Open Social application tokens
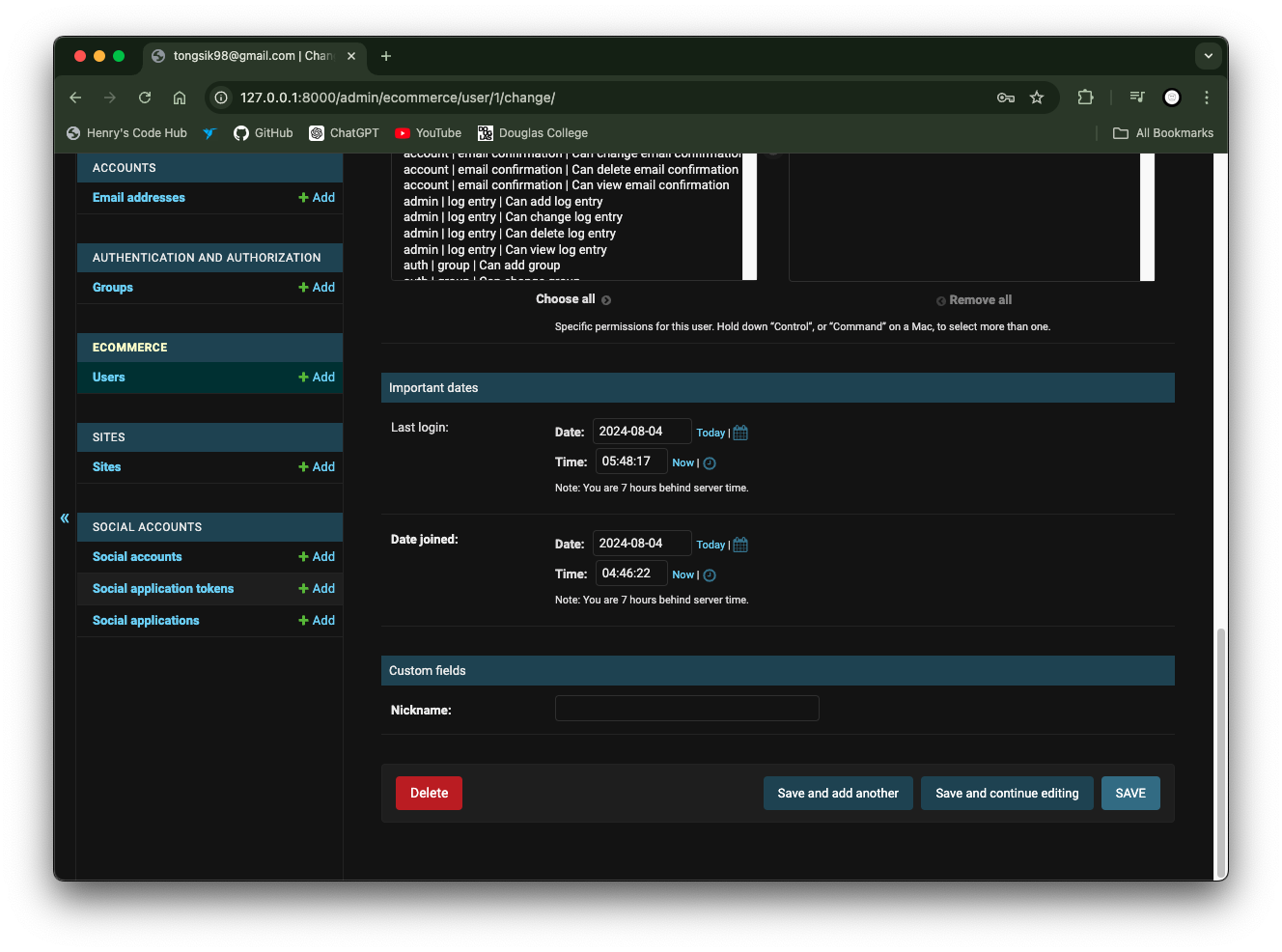This screenshot has width=1282, height=952. click(x=163, y=589)
